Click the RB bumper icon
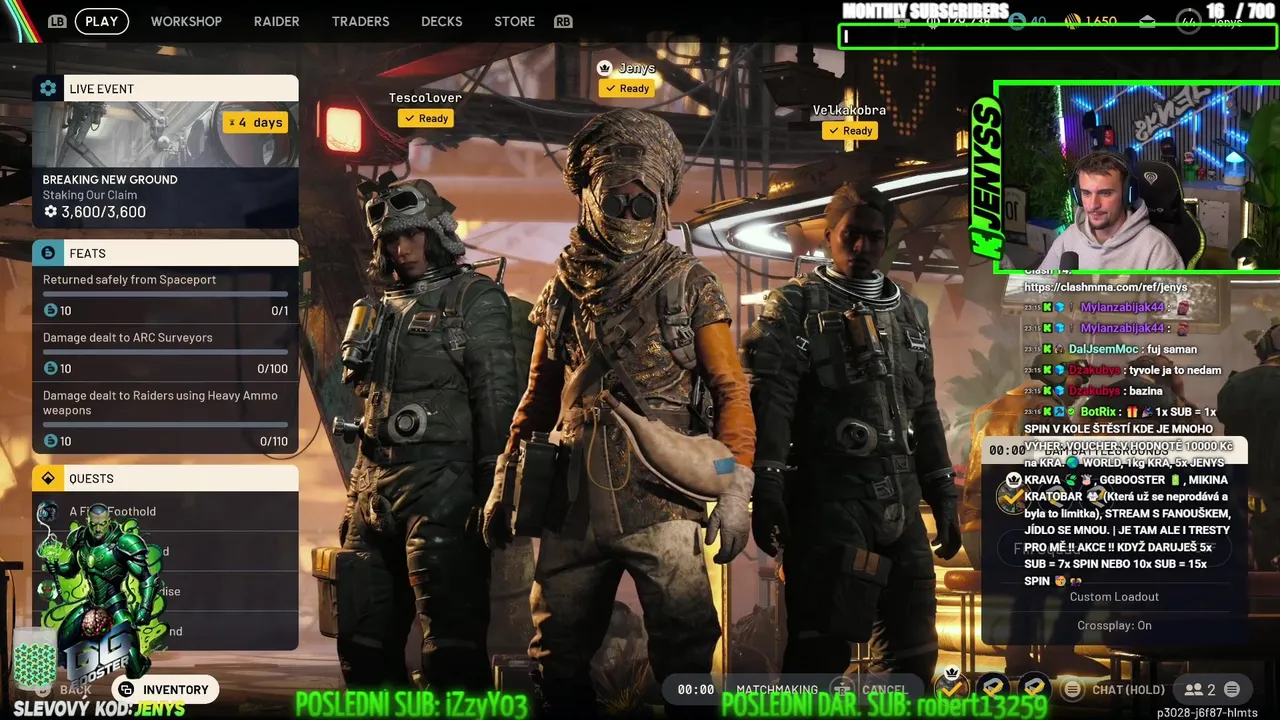1280x720 pixels. tap(563, 21)
